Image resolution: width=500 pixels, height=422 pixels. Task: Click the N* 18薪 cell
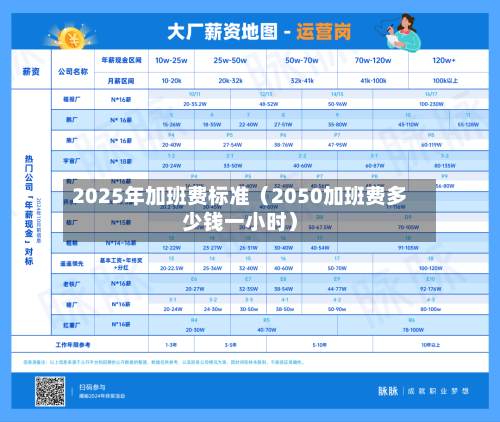(x=121, y=161)
